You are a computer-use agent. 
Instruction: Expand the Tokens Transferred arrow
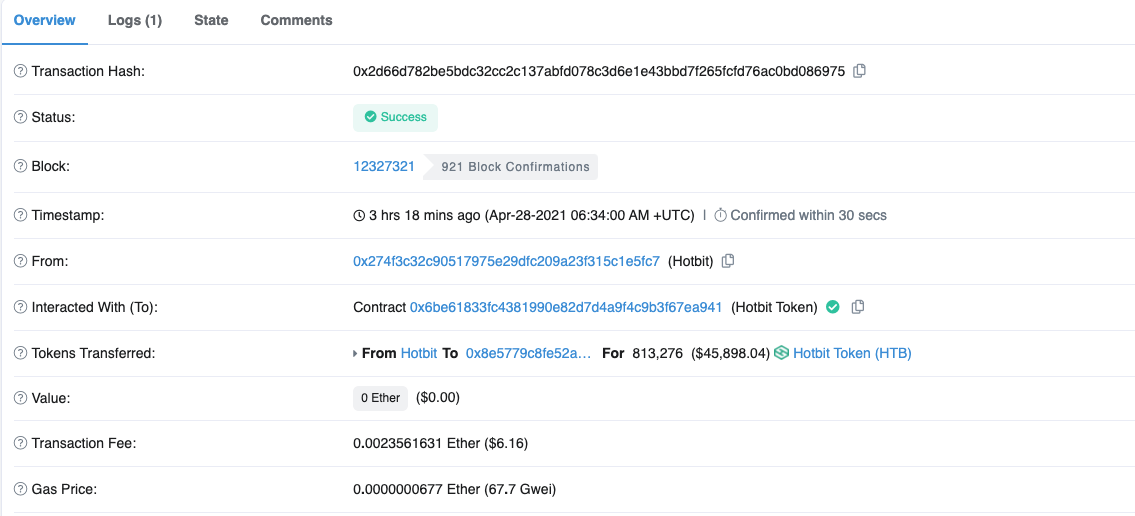tap(355, 354)
